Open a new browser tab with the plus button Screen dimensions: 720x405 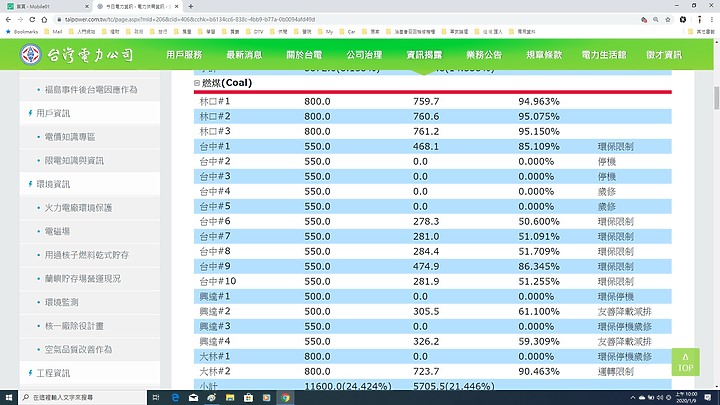191,6
